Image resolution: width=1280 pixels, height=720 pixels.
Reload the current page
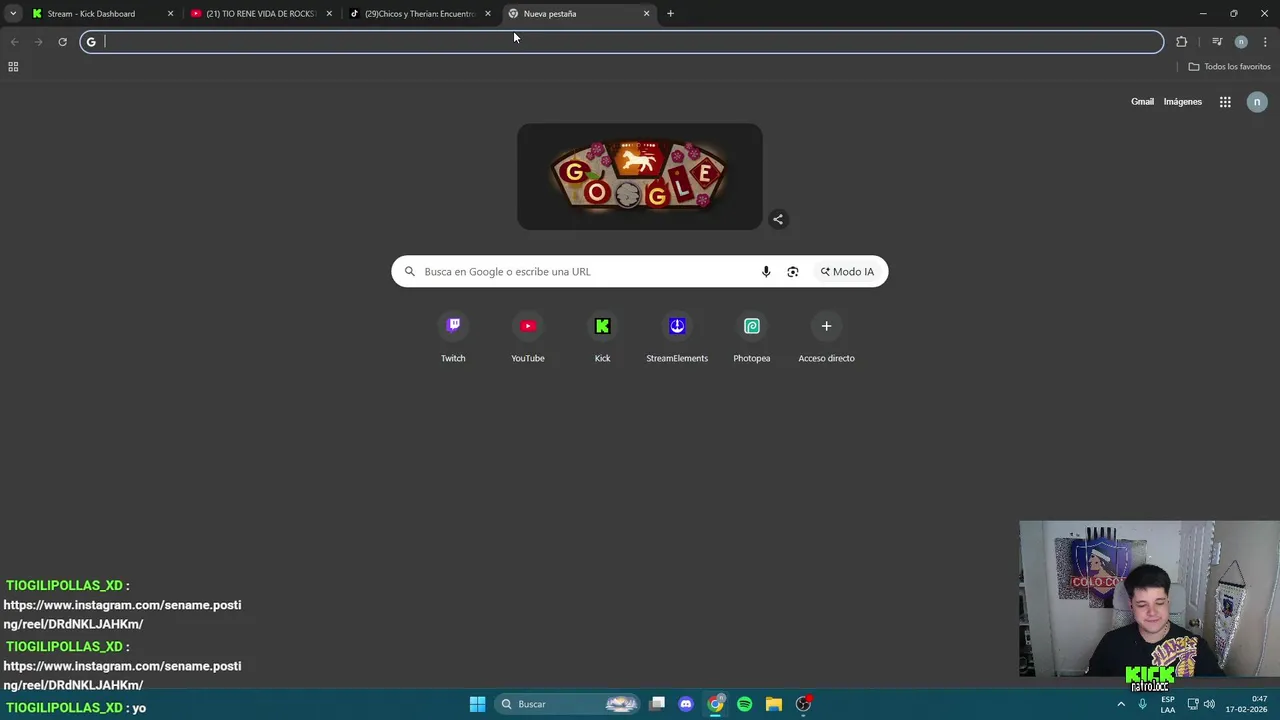click(x=62, y=42)
